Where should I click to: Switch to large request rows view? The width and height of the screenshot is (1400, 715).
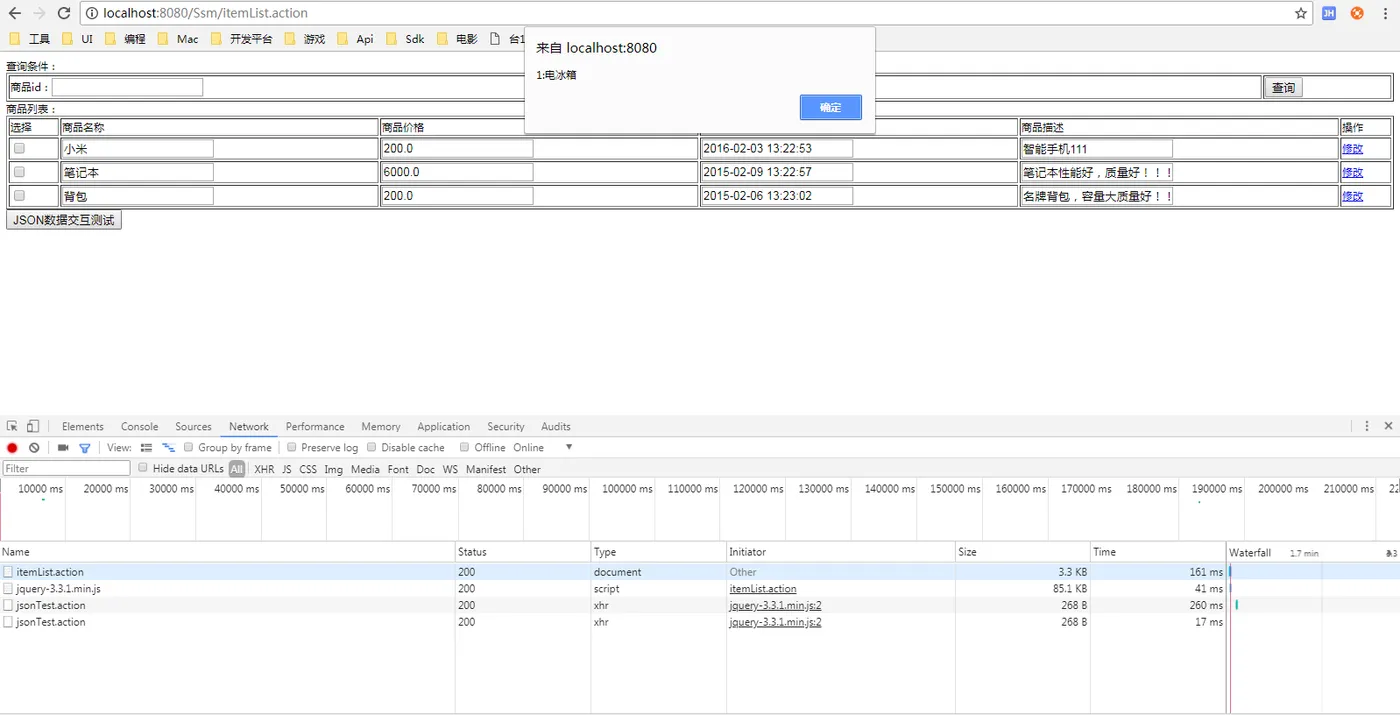click(147, 448)
